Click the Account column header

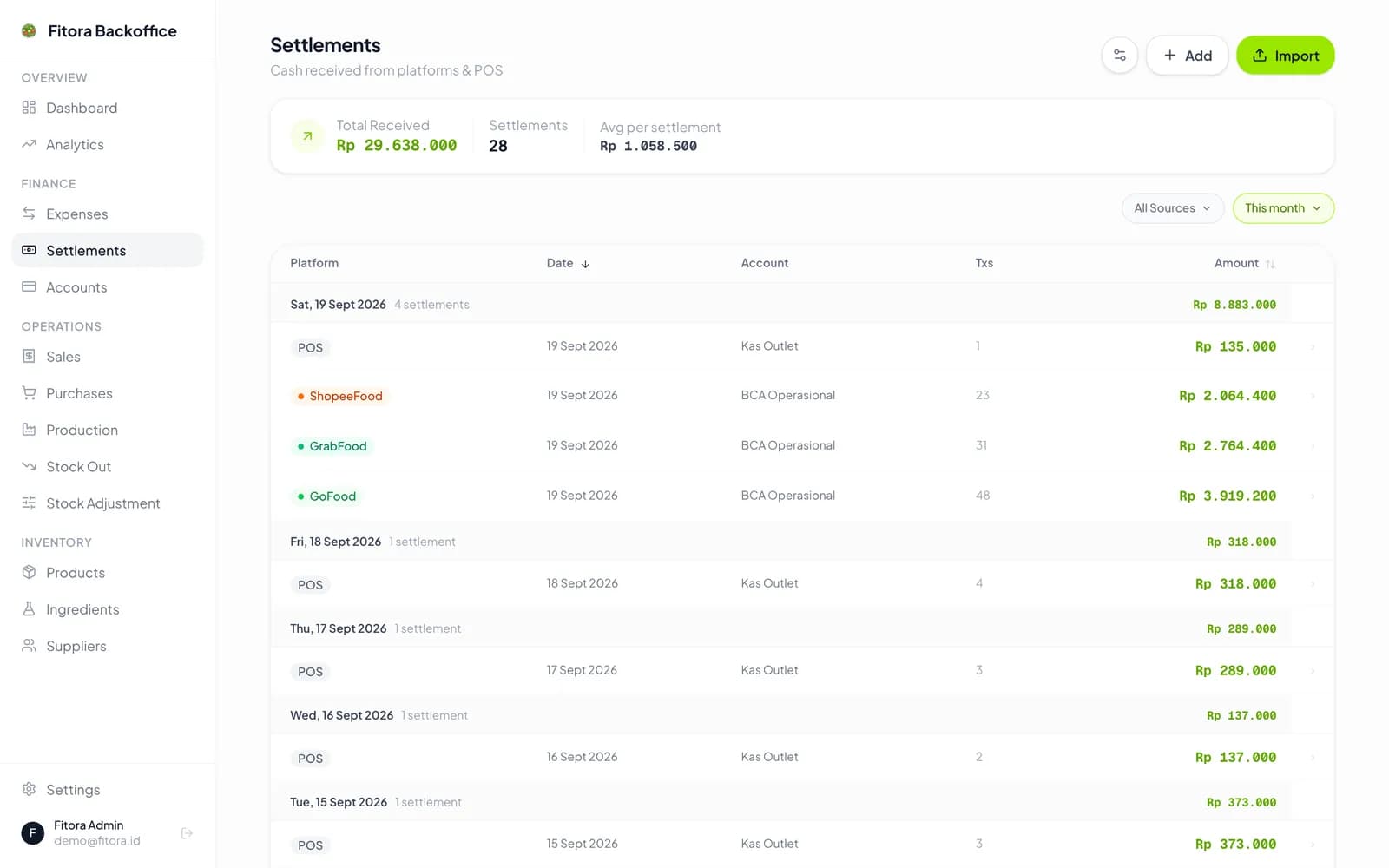point(765,263)
